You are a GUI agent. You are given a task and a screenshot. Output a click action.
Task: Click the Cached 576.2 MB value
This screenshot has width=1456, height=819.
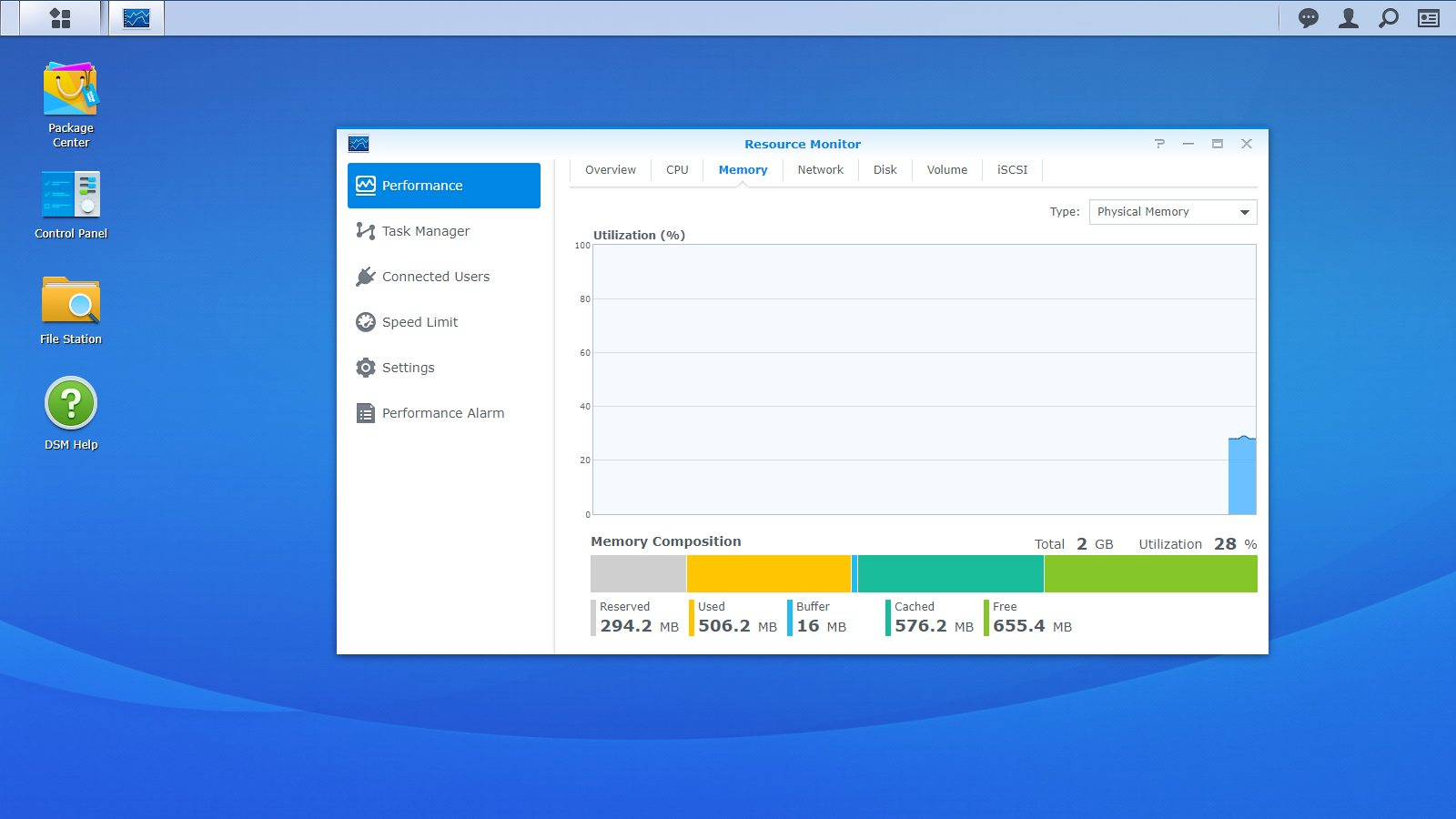click(x=935, y=626)
